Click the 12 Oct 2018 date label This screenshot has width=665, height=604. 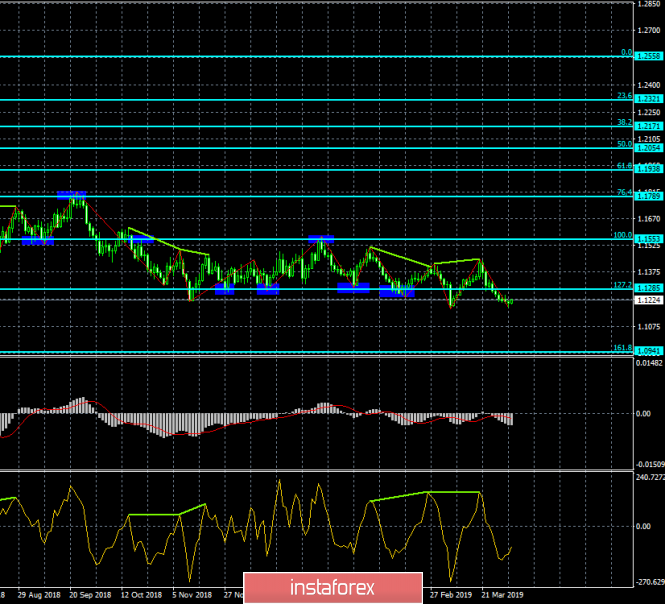click(139, 594)
